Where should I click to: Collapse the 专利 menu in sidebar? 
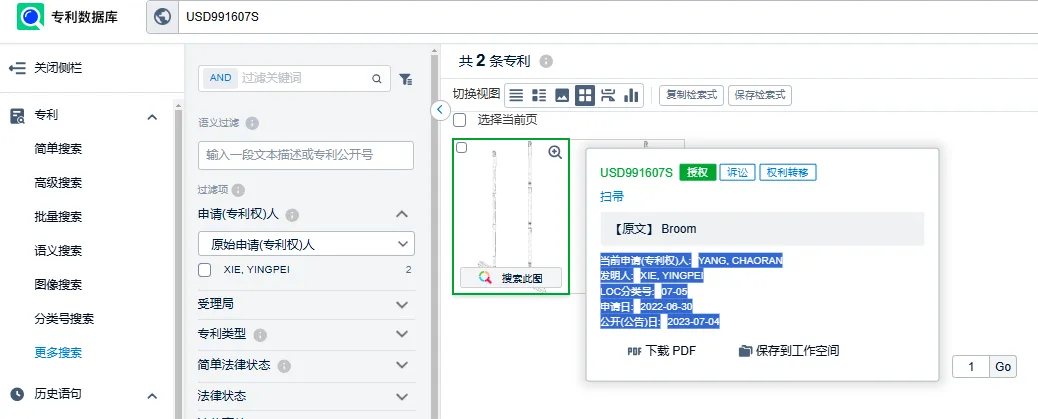152,117
